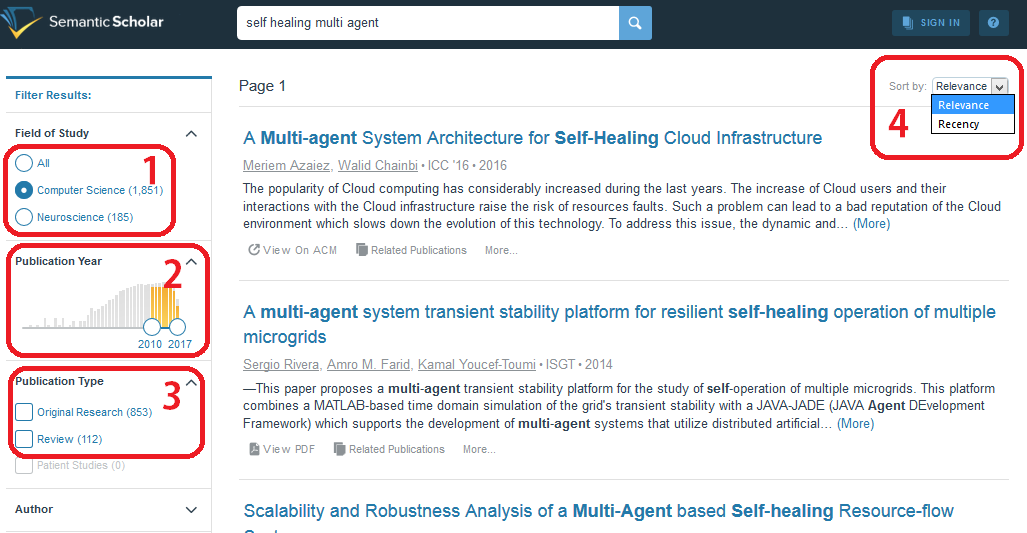This screenshot has height=533, width=1027.
Task: Choose Relevance in the sort dropdown
Action: point(963,105)
